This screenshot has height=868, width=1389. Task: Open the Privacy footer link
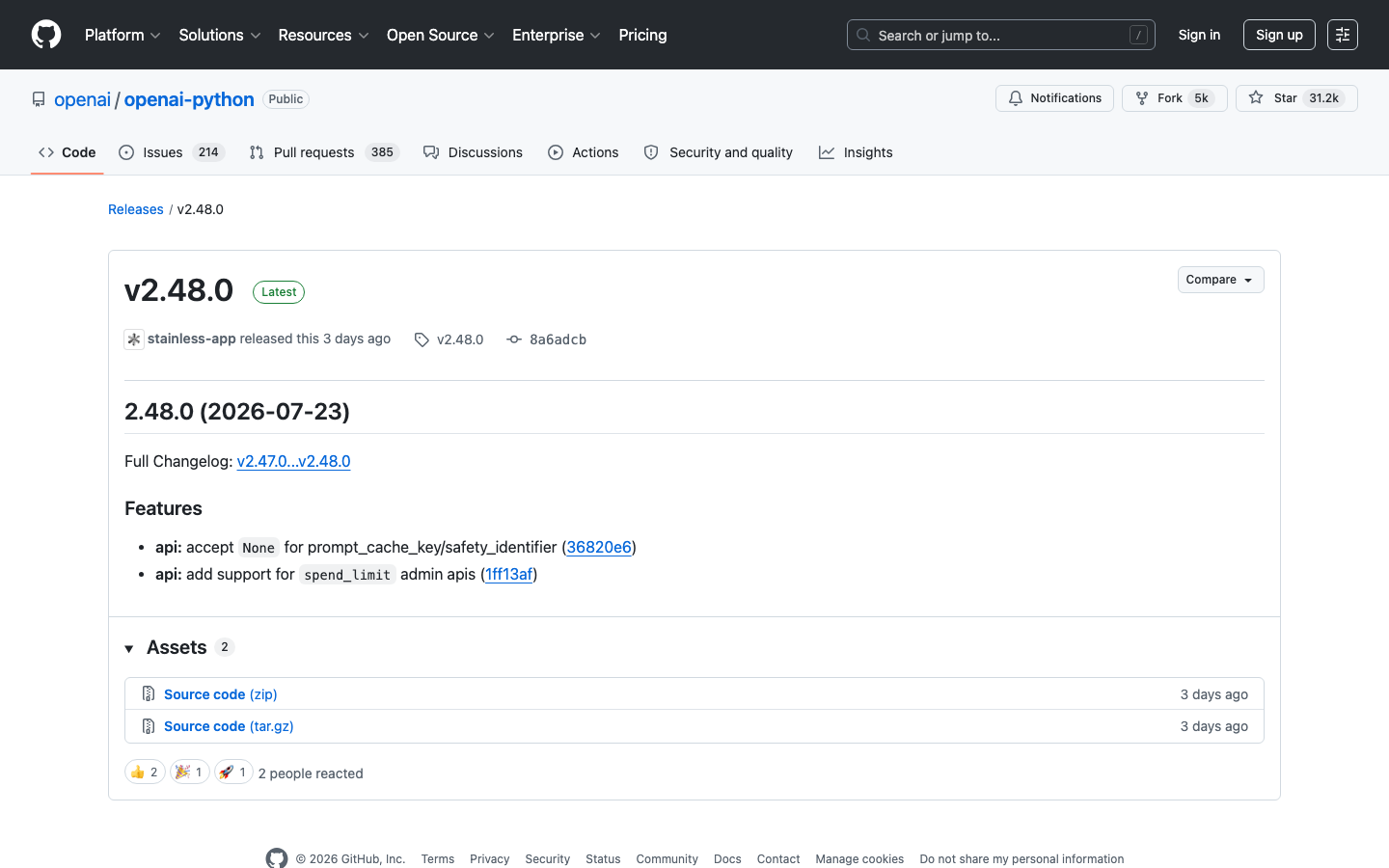[489, 858]
